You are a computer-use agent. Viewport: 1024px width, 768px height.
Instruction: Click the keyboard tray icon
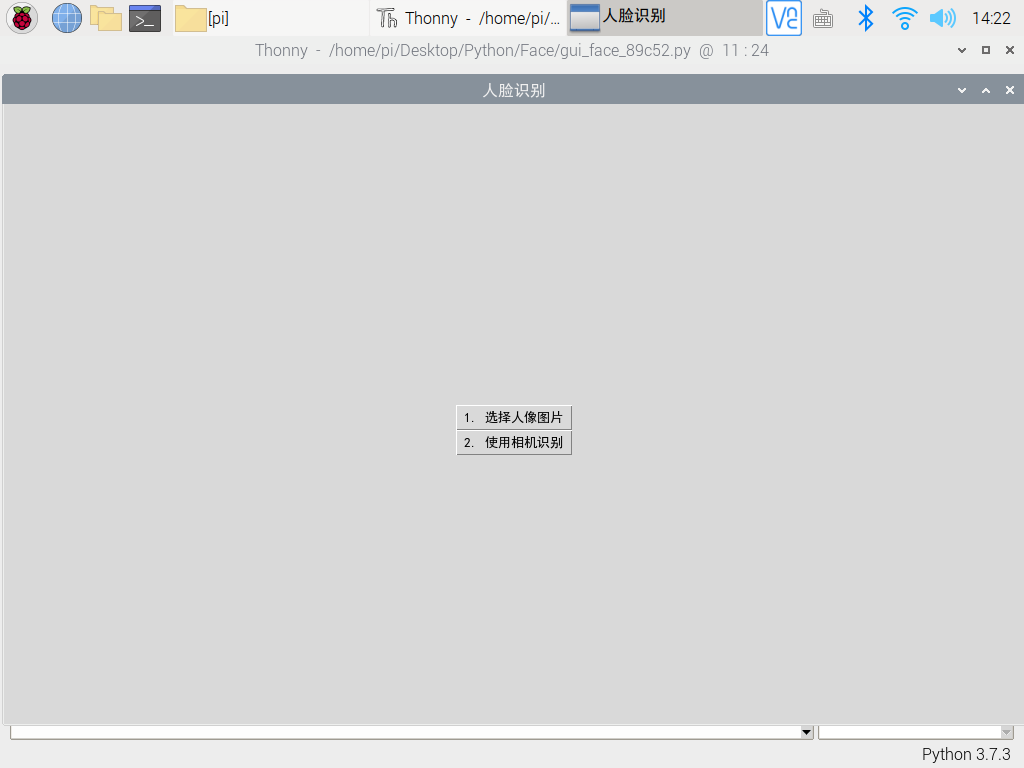coord(823,19)
